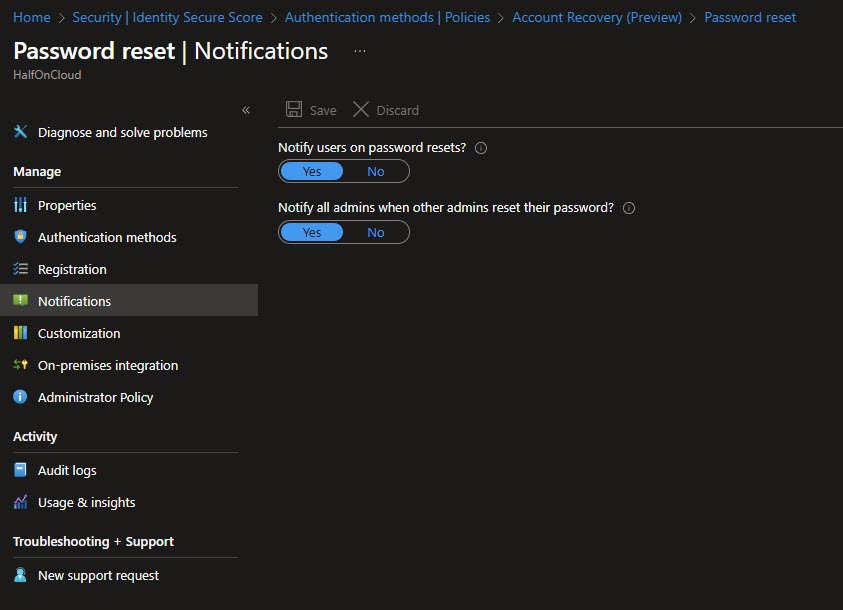
Task: Click the Audit logs book icon
Action: [20, 470]
